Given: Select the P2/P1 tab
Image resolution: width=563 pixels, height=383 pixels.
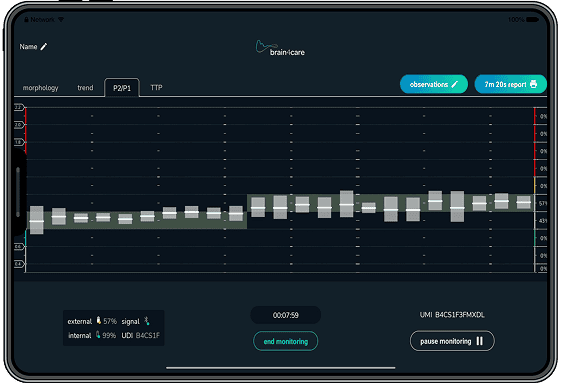Looking at the screenshot, I should tap(122, 88).
